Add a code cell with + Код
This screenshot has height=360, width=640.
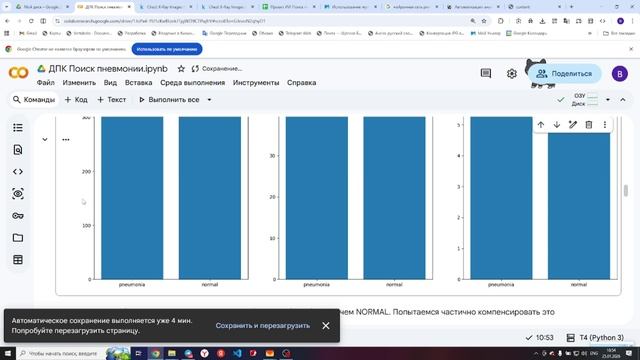point(76,100)
